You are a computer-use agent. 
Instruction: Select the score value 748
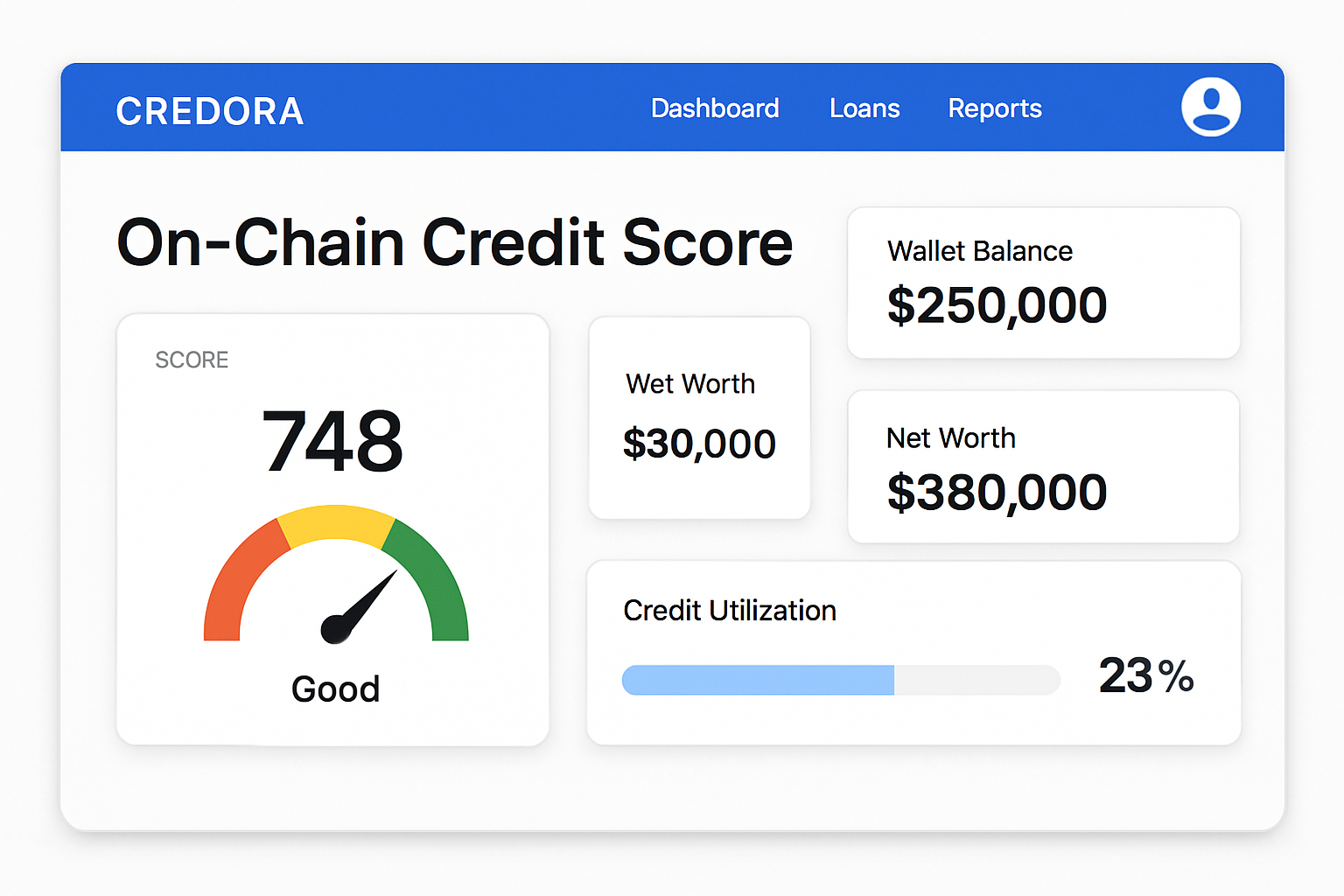[332, 440]
